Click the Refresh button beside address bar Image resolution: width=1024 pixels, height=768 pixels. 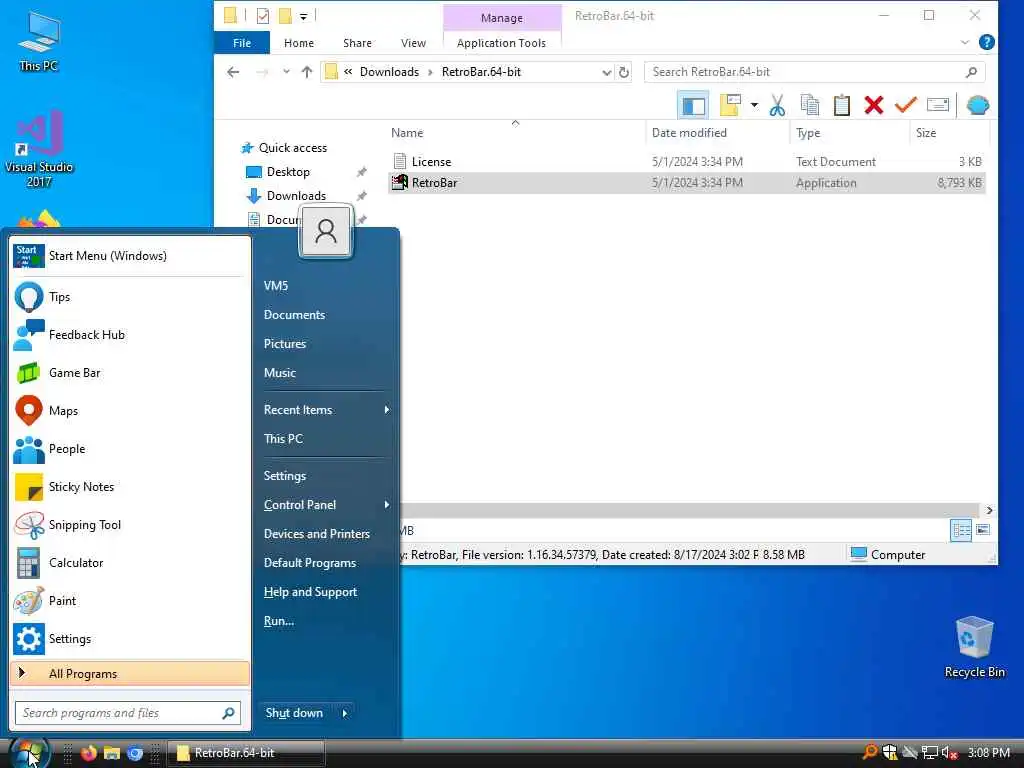point(624,72)
